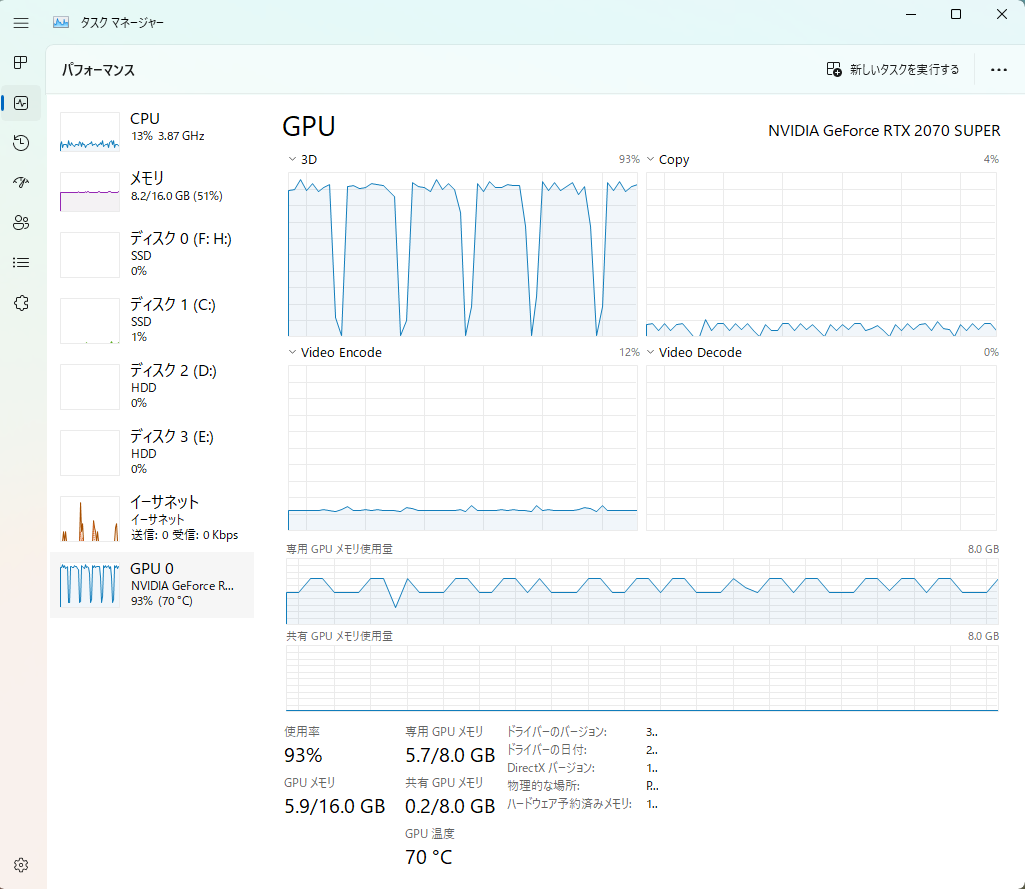Image resolution: width=1025 pixels, height=889 pixels.
Task: Click the run new task icon
Action: coord(834,69)
